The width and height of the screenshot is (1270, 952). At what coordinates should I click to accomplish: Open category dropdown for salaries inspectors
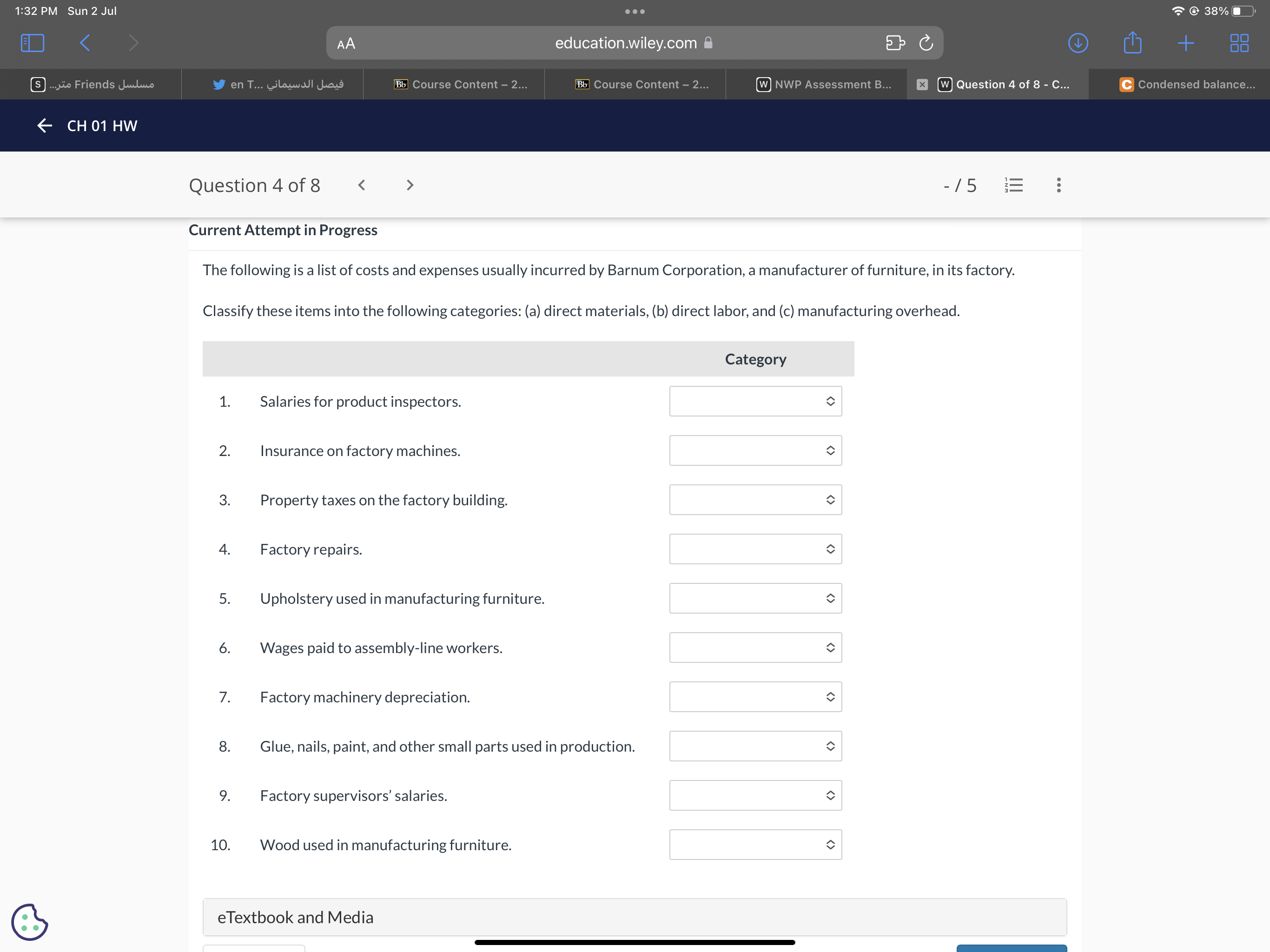[x=753, y=402]
